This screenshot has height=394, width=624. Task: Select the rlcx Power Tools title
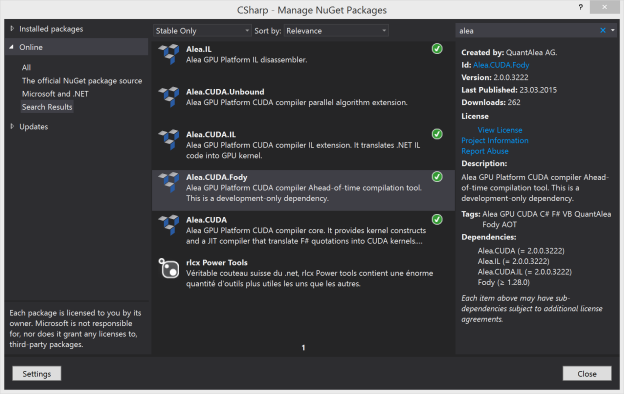click(216, 263)
